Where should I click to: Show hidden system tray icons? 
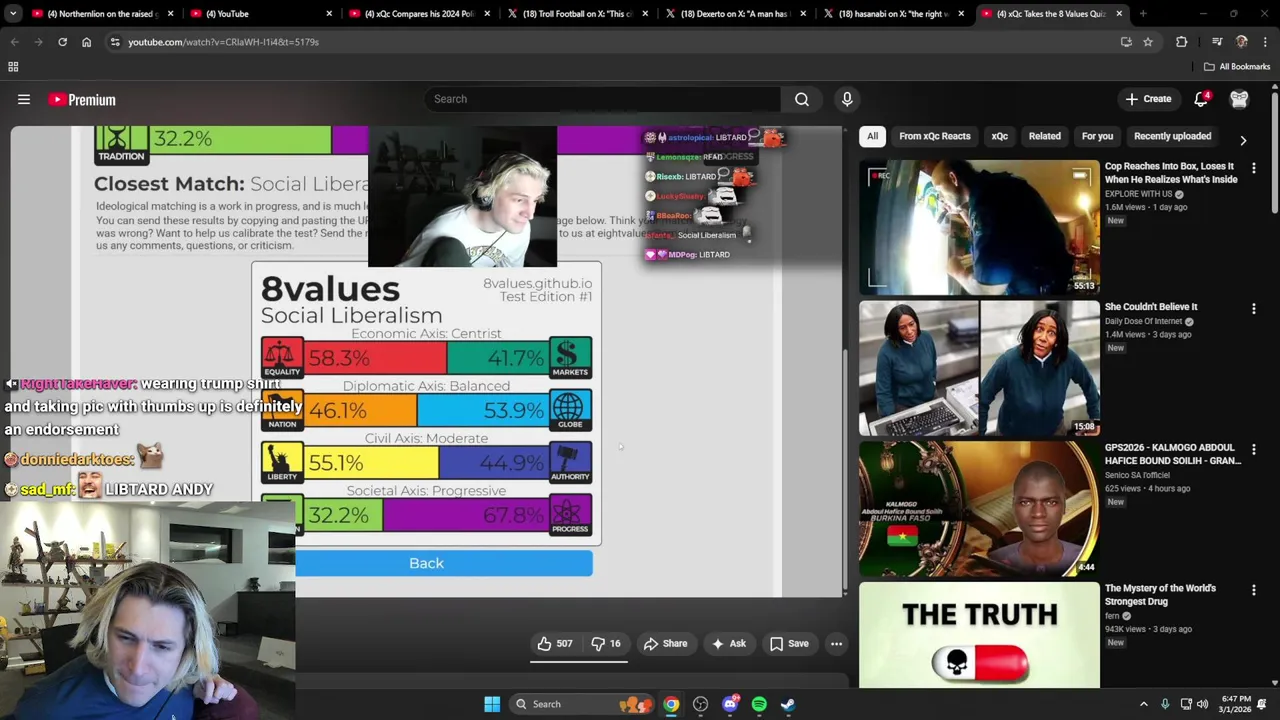[1143, 704]
